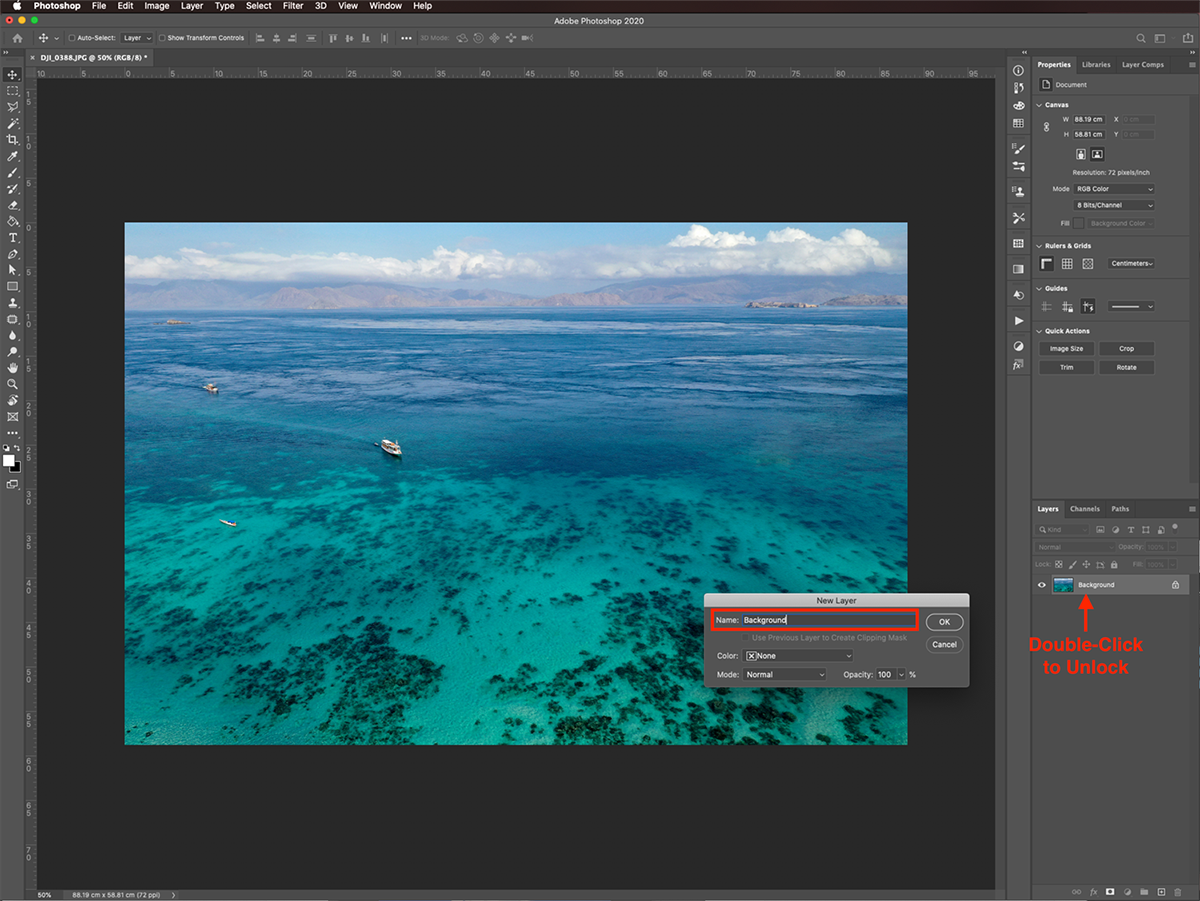Open the Color dropdown in New Layer dialog

798,656
